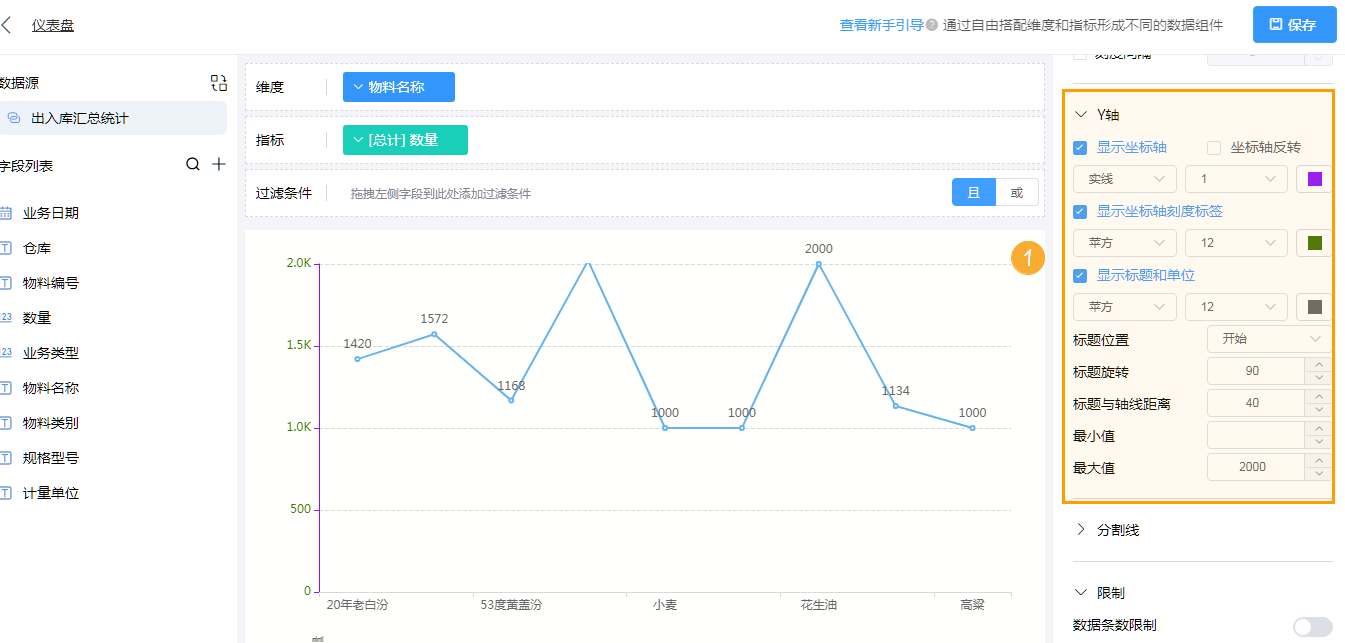Open the 查看新手引导 link
The height and width of the screenshot is (643, 1345).
[x=880, y=25]
